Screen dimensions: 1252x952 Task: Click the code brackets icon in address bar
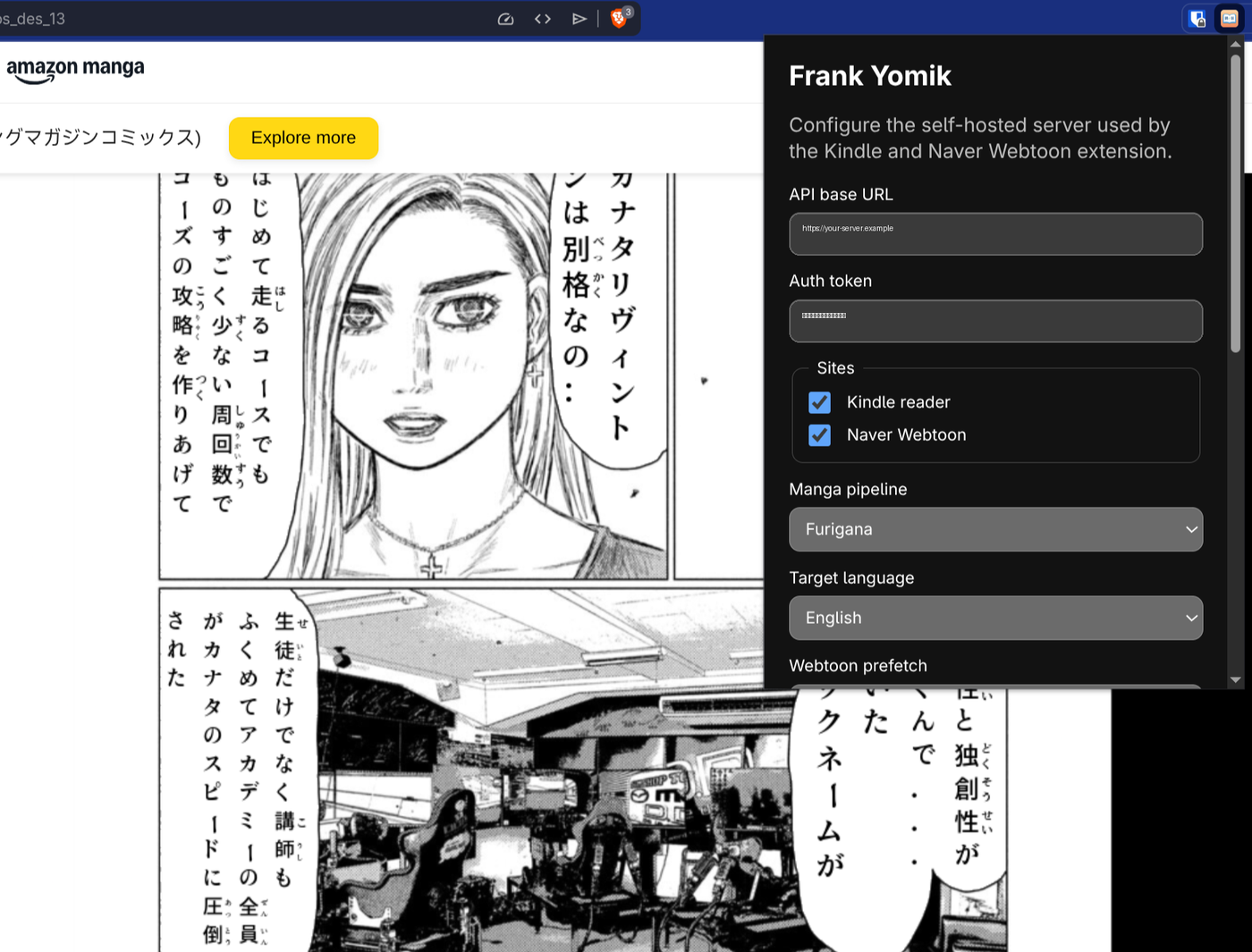tap(543, 19)
